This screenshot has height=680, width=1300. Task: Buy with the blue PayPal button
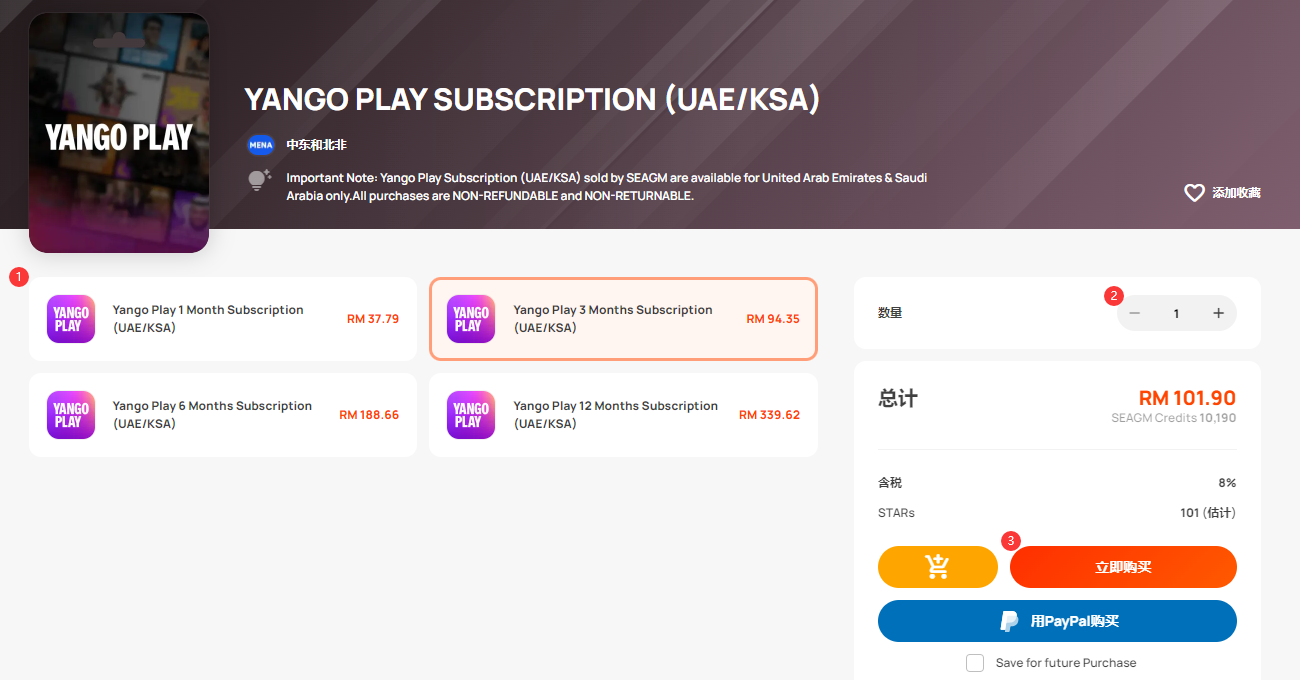[1057, 621]
